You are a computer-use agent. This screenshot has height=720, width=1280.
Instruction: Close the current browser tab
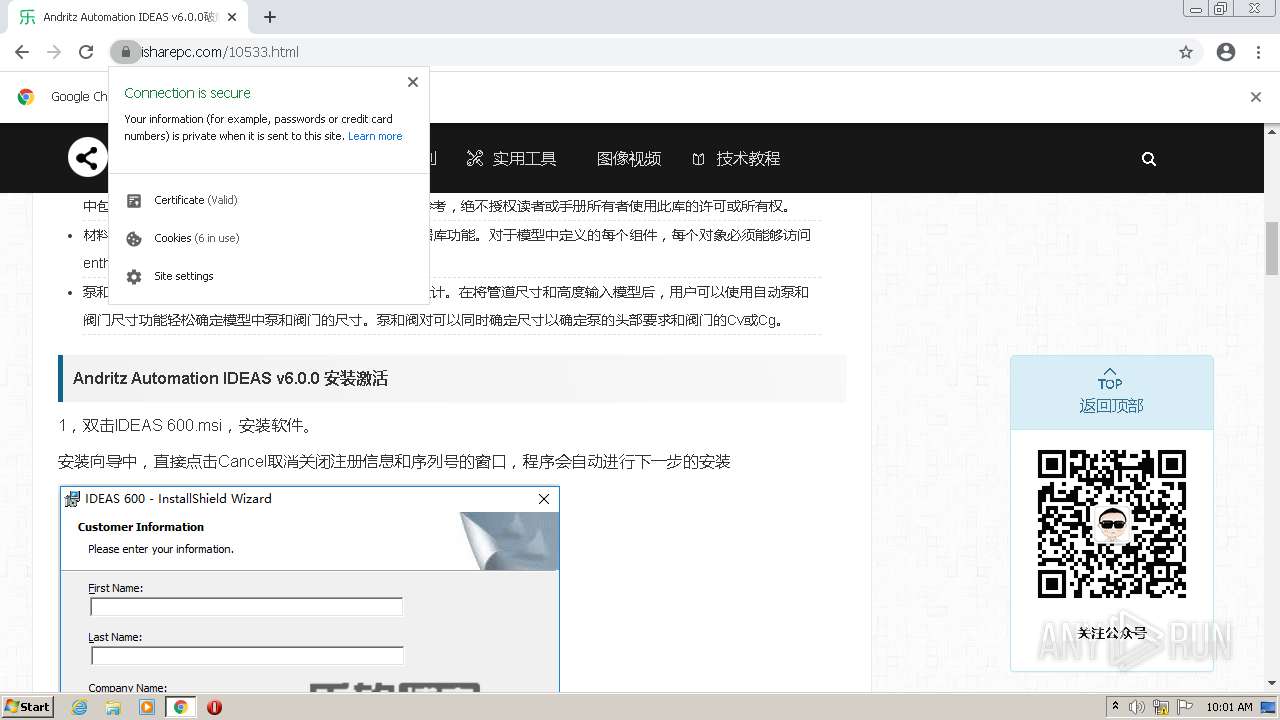coord(232,17)
